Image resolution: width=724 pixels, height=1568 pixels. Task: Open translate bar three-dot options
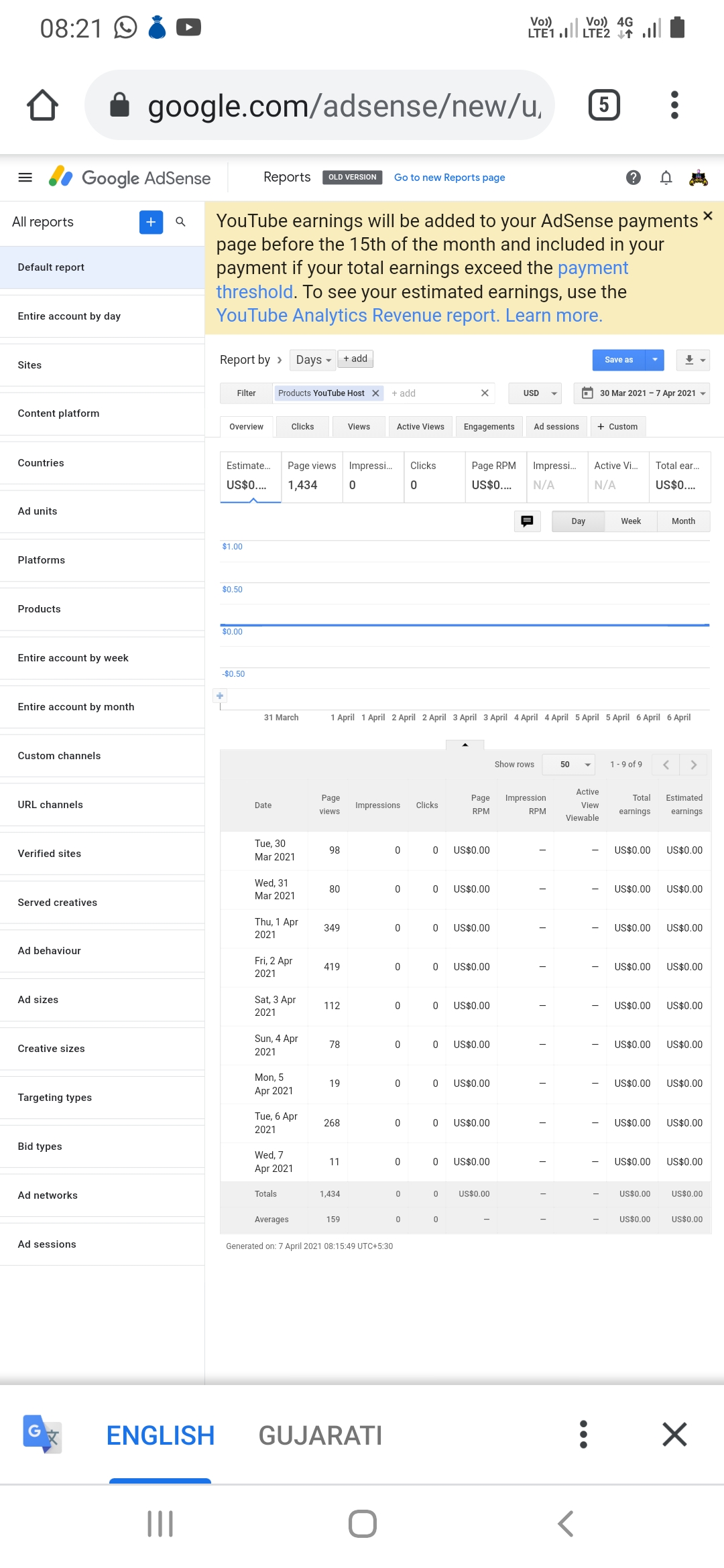pyautogui.click(x=583, y=1435)
